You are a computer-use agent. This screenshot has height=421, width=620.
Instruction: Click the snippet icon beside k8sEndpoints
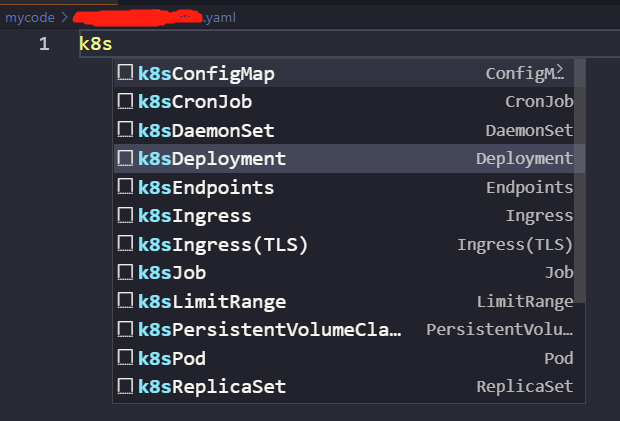pos(125,187)
